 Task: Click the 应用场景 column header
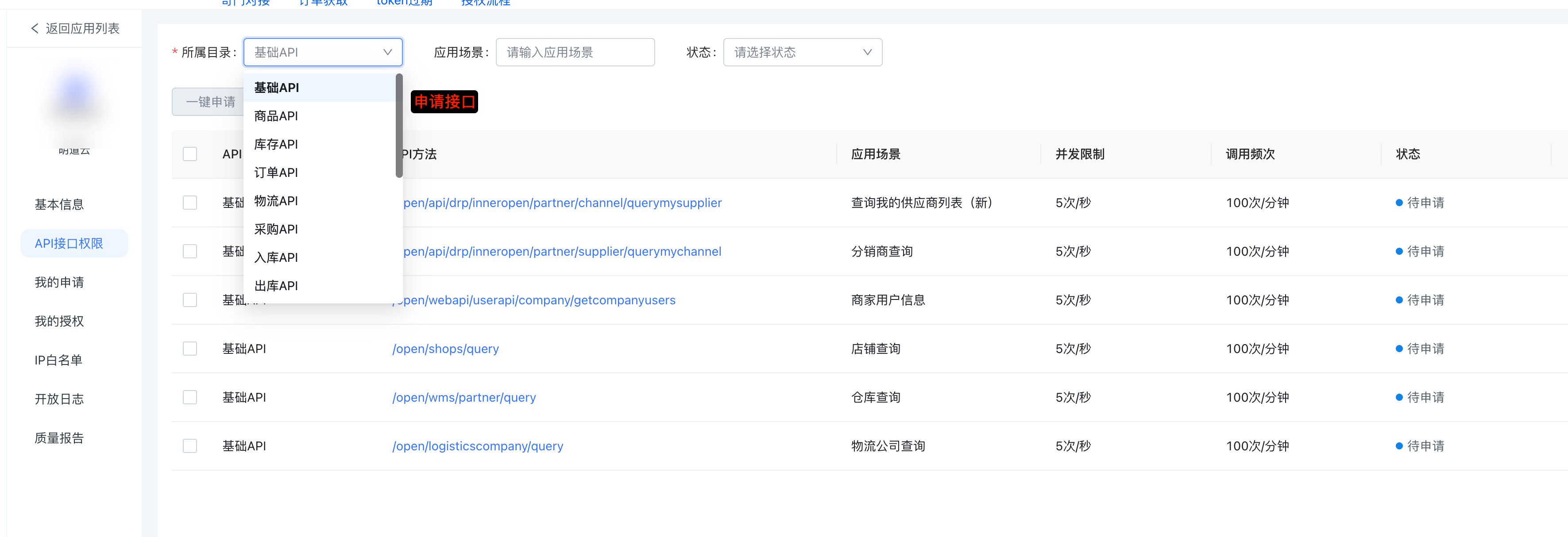875,154
